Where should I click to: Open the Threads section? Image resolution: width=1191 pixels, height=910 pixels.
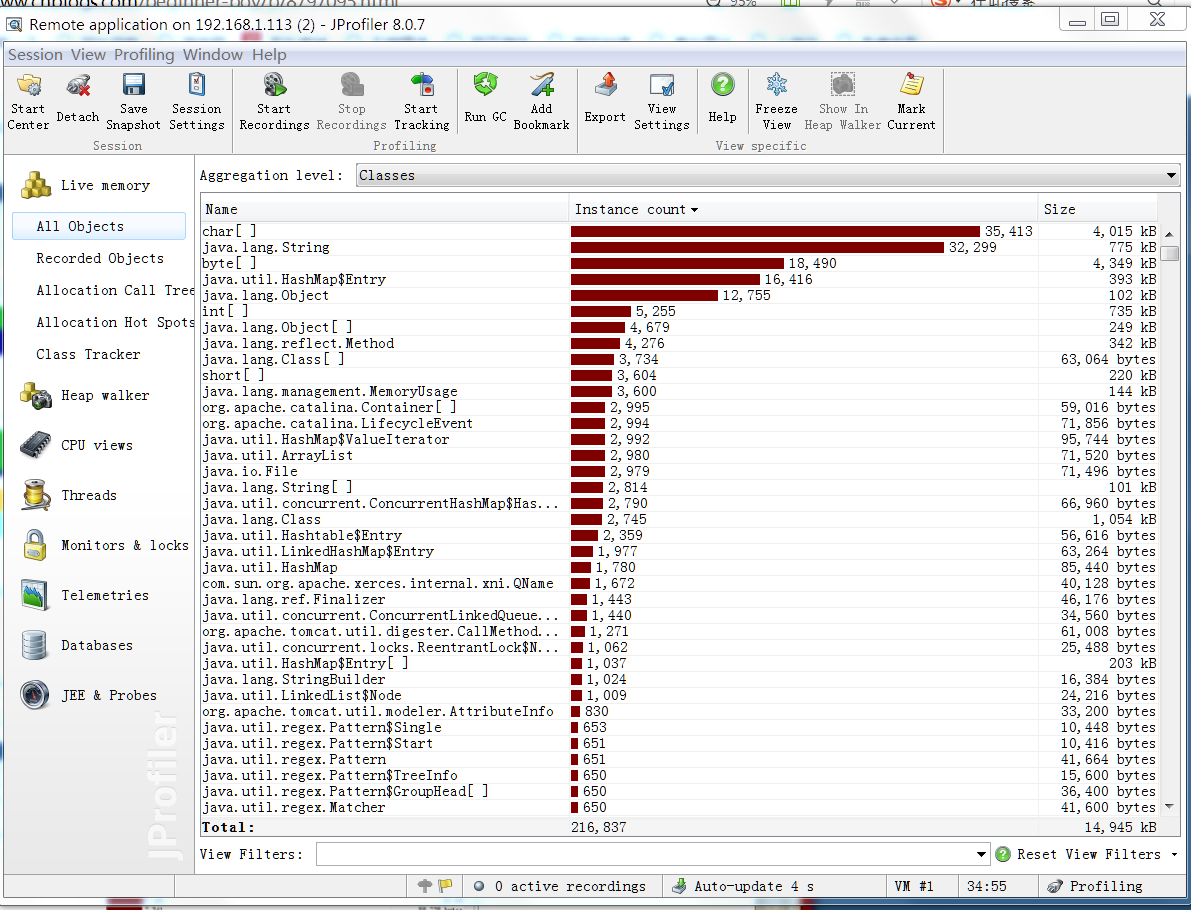68,495
